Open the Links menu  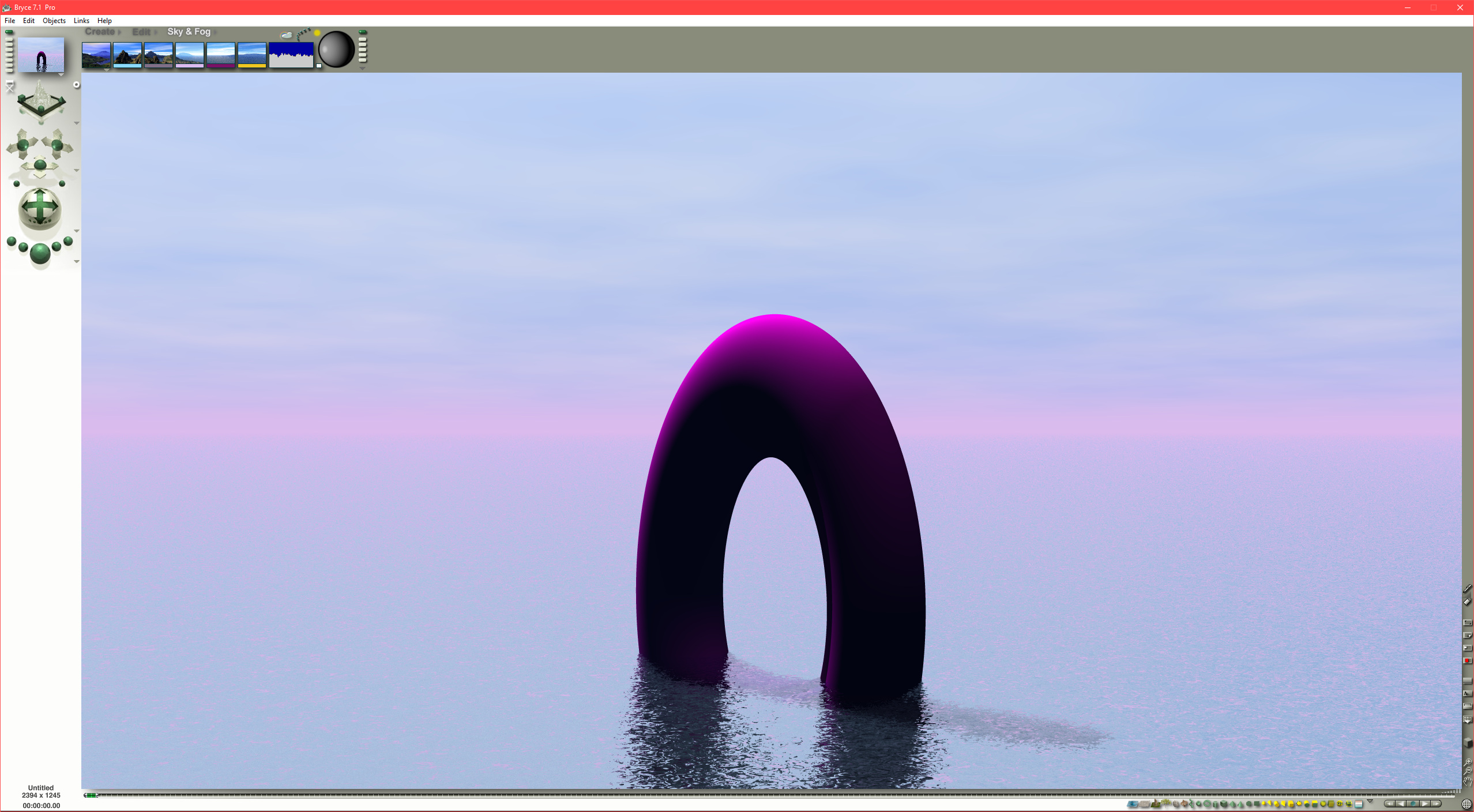[x=81, y=21]
